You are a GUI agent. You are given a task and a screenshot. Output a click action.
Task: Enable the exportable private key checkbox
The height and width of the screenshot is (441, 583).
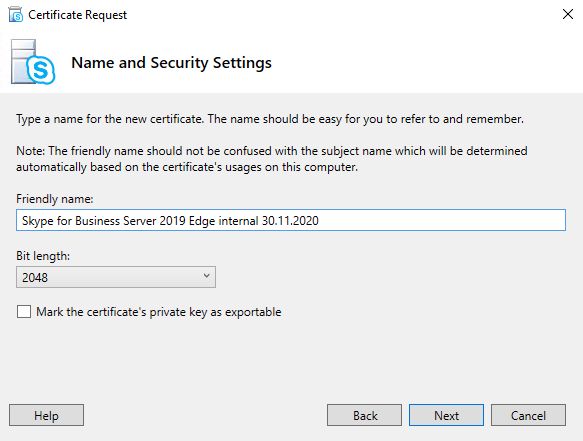click(24, 312)
